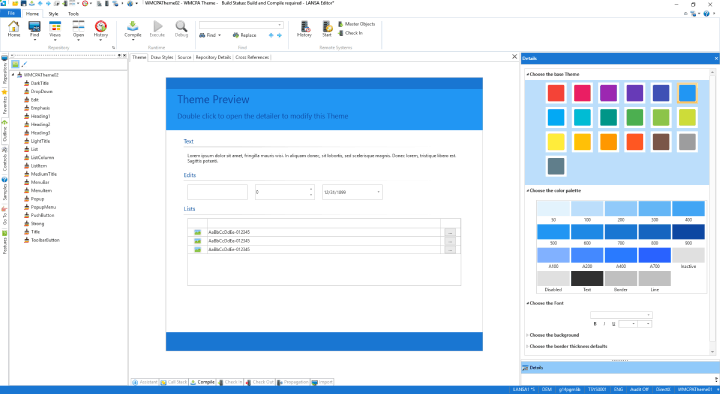
Task: Open the clock History button in the Repository group
Action: point(101,29)
